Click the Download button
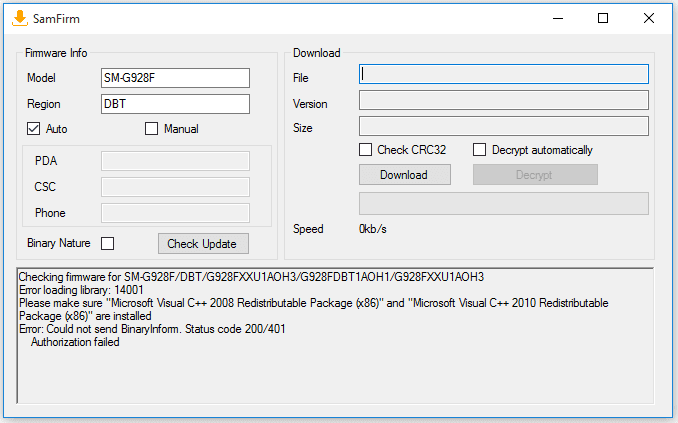 [405, 174]
